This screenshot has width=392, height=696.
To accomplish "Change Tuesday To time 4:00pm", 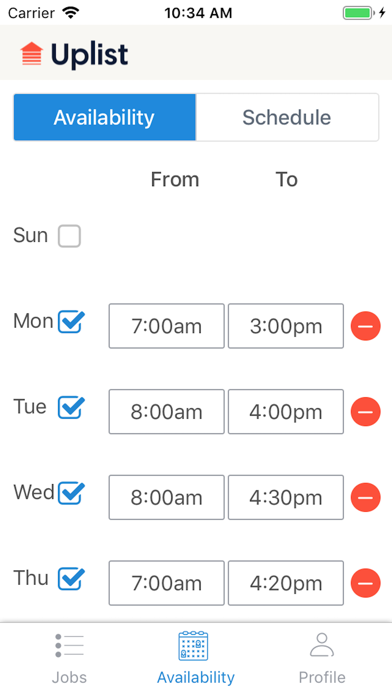I will (286, 411).
